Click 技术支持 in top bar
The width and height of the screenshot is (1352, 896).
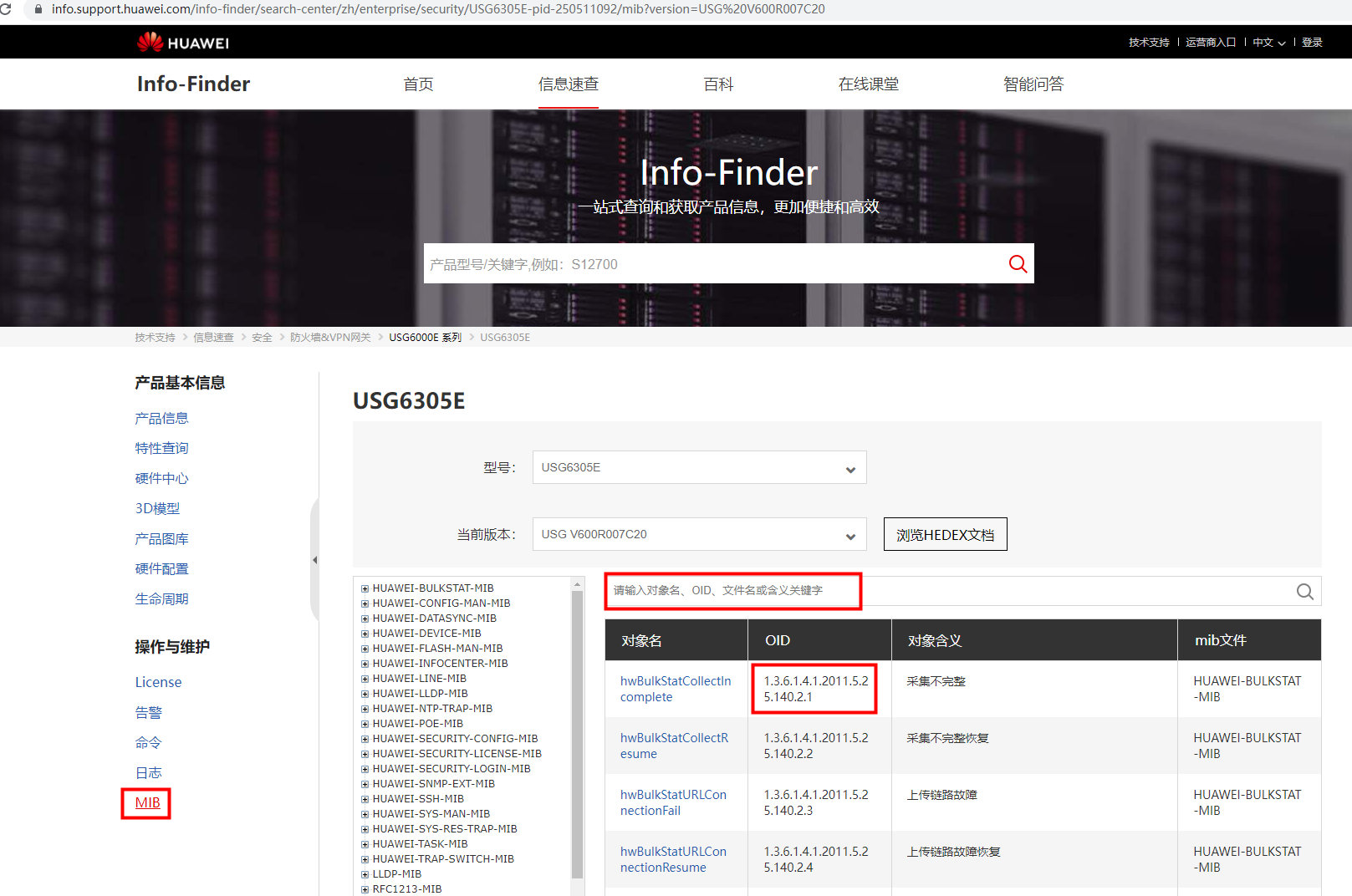[x=1149, y=43]
